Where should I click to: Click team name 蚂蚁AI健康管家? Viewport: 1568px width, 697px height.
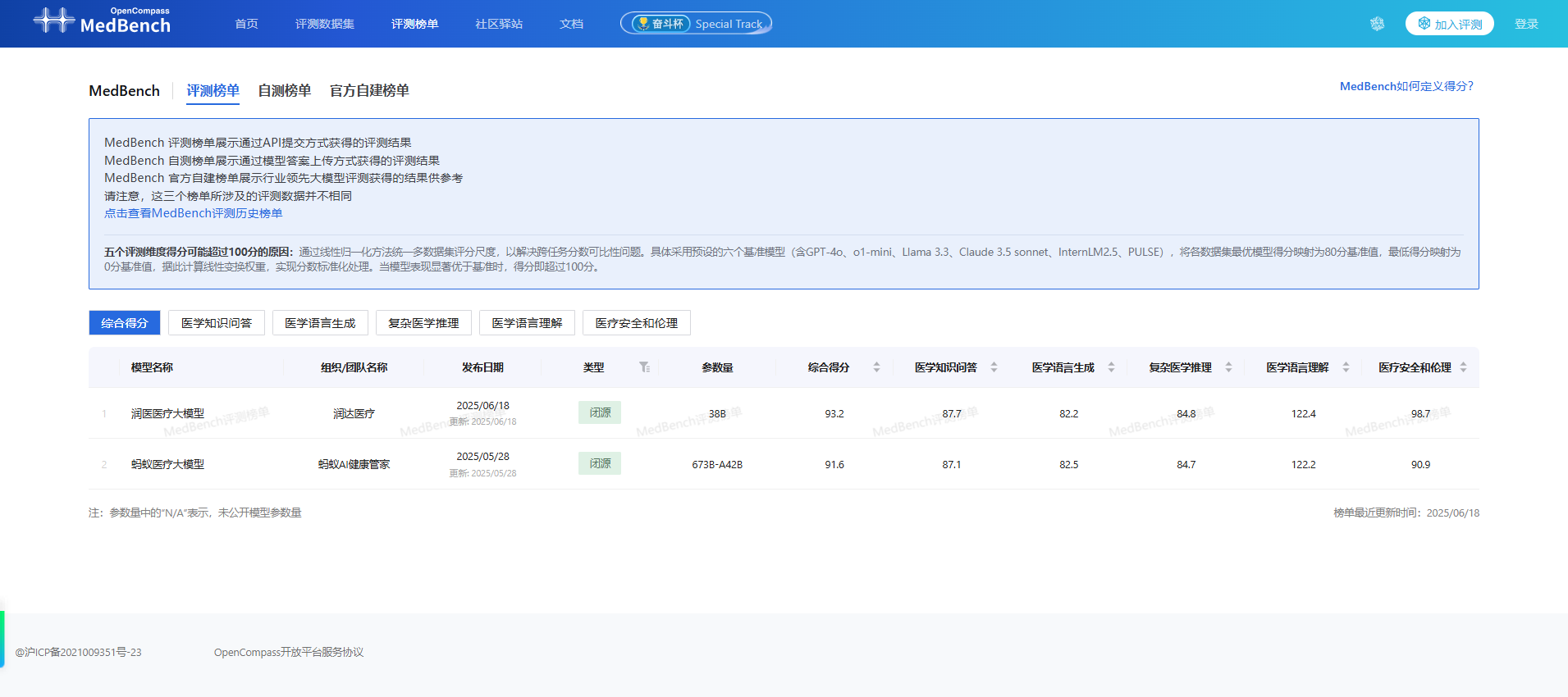[x=354, y=464]
